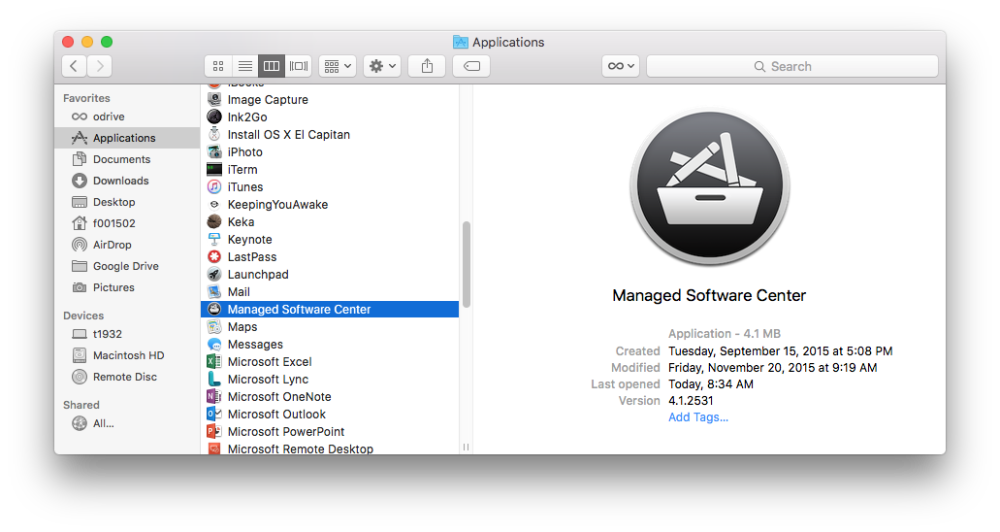The height and width of the screenshot is (532, 1000).
Task: Click the Keynote app icon
Action: [214, 239]
